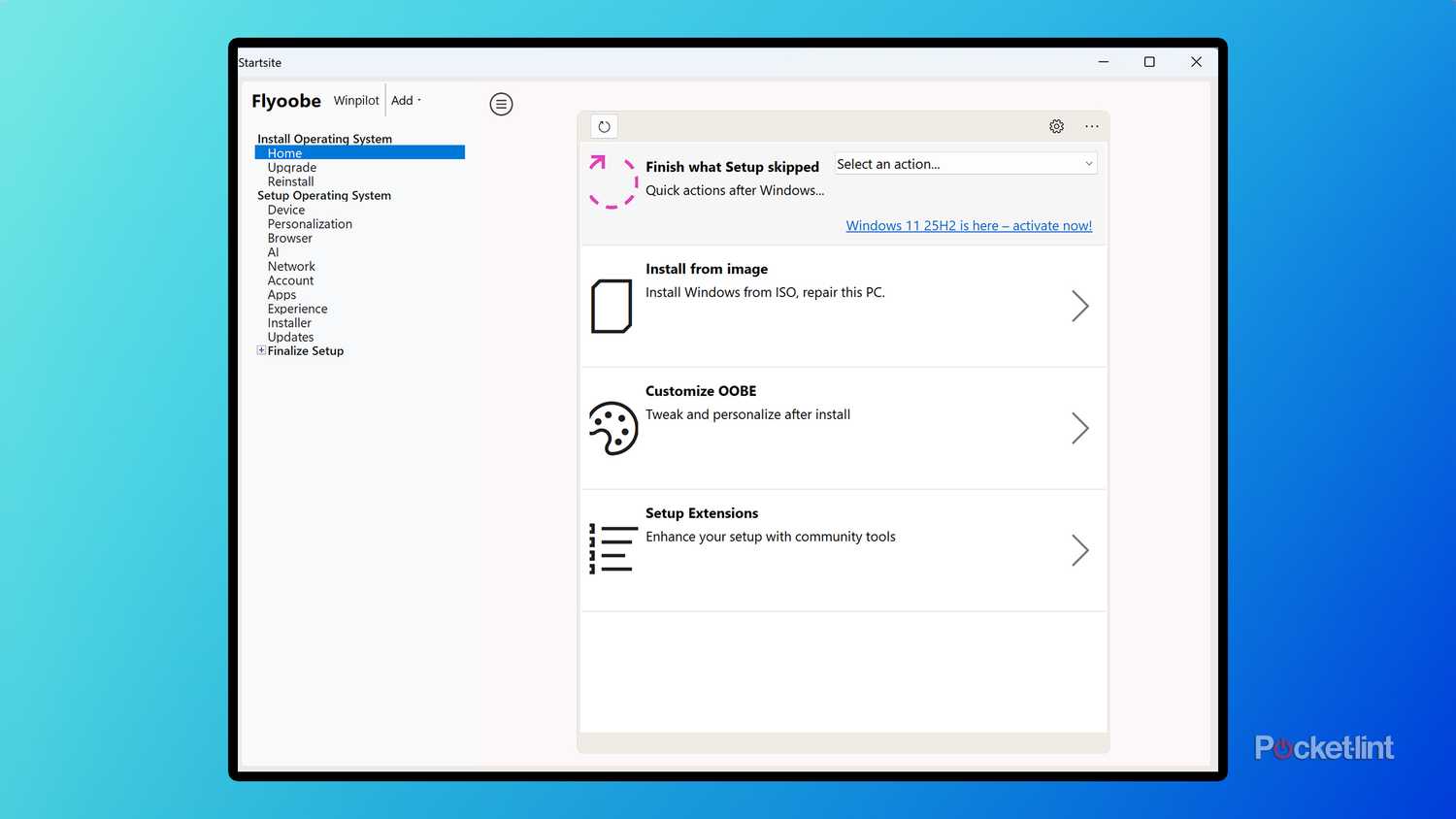
Task: Open the 'Select an action...' dropdown
Action: [965, 164]
